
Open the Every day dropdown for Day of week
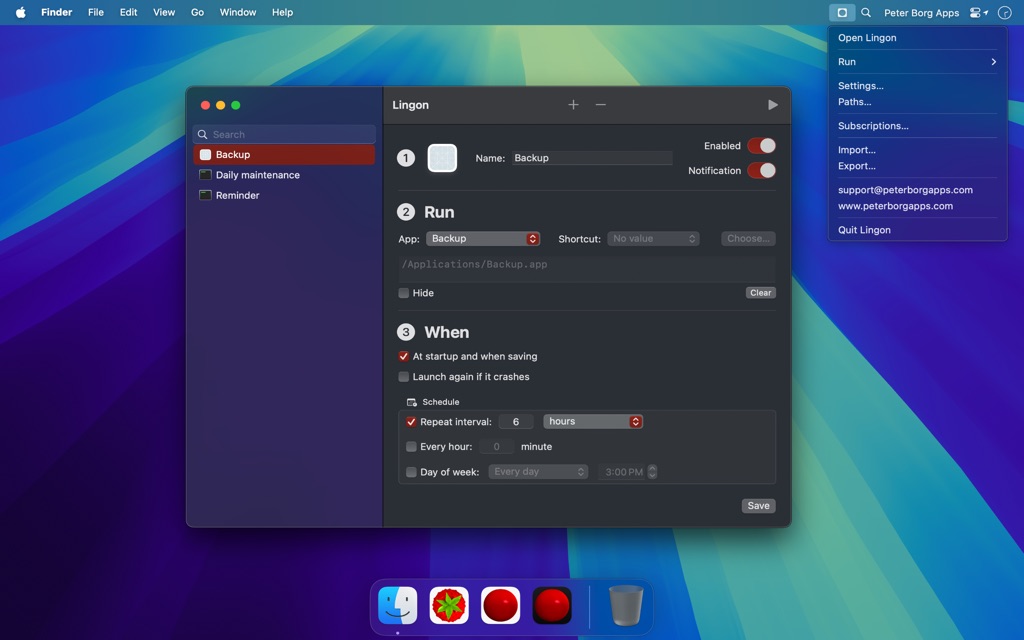click(538, 471)
